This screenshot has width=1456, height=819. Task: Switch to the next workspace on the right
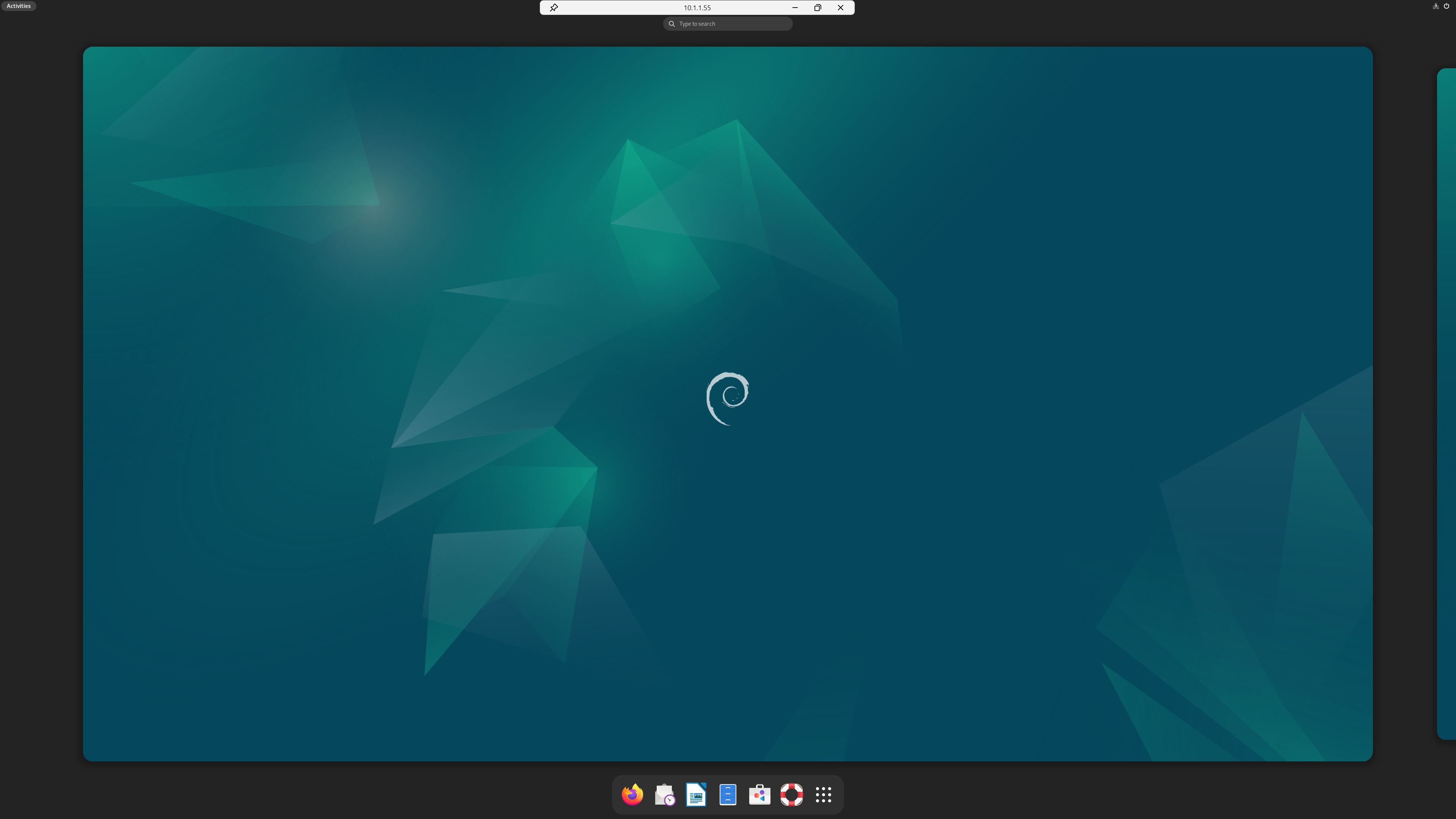click(1447, 403)
